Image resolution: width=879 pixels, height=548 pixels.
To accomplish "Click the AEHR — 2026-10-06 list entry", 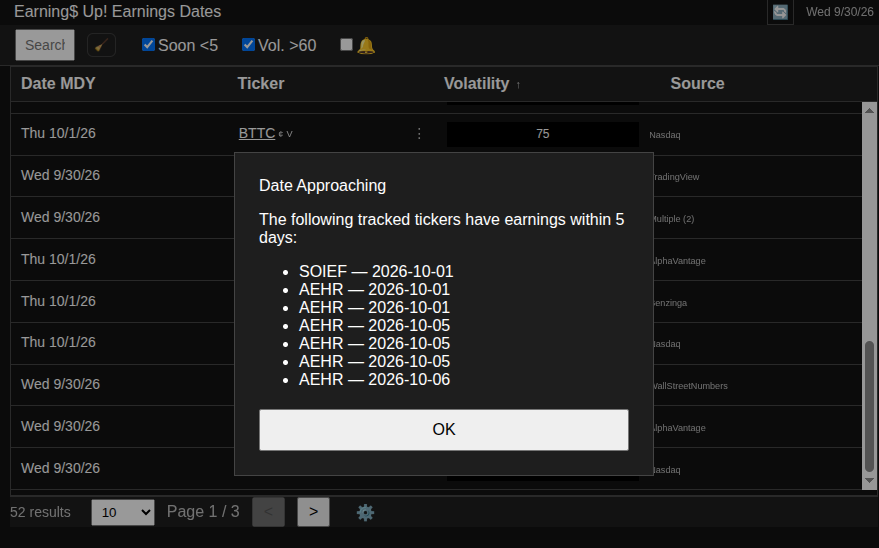I will click(374, 379).
